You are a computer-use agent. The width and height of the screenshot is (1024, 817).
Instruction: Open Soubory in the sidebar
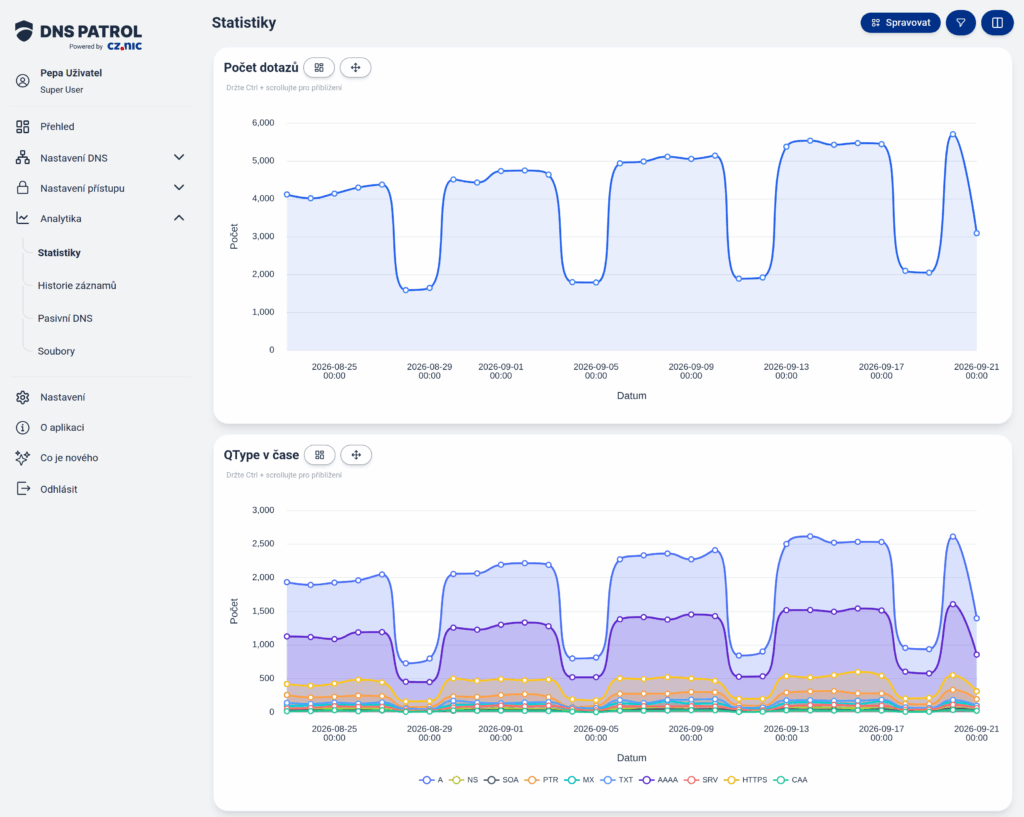coord(56,351)
